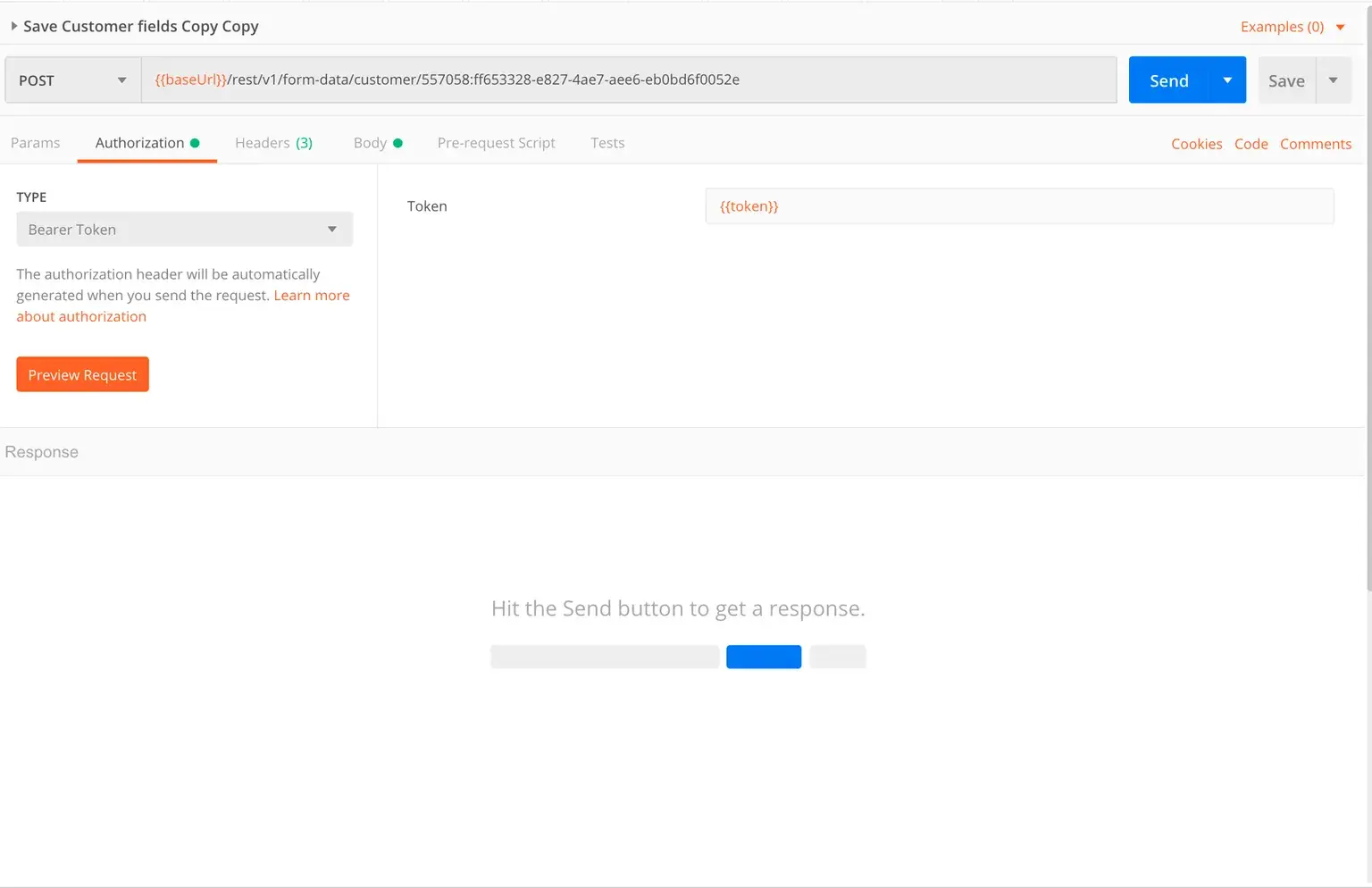Open the POST method dropdown
Screen dimensions: 1372x888
pyautogui.click(x=72, y=80)
